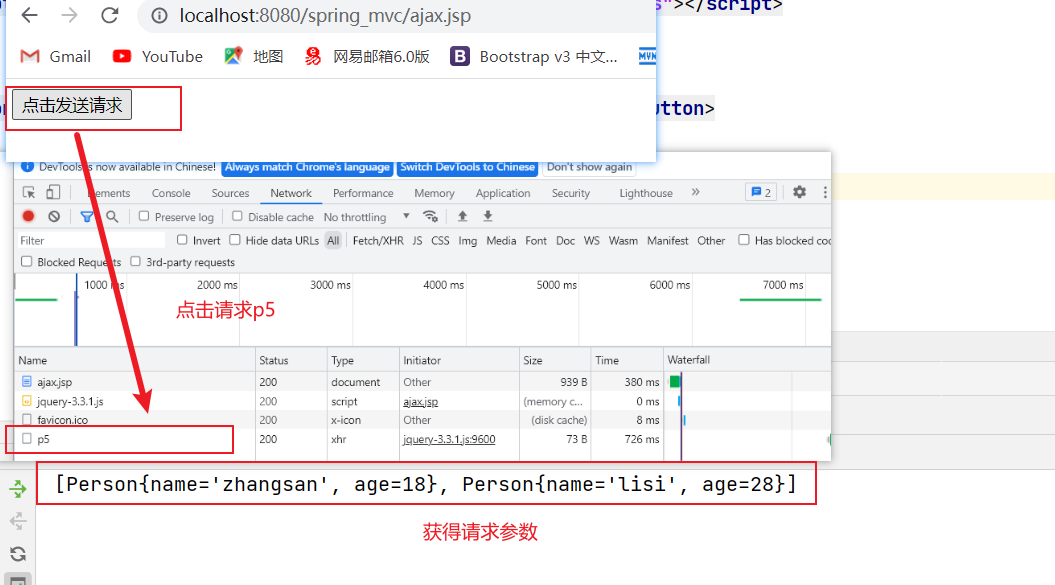Select the p5 request row

pos(423,439)
